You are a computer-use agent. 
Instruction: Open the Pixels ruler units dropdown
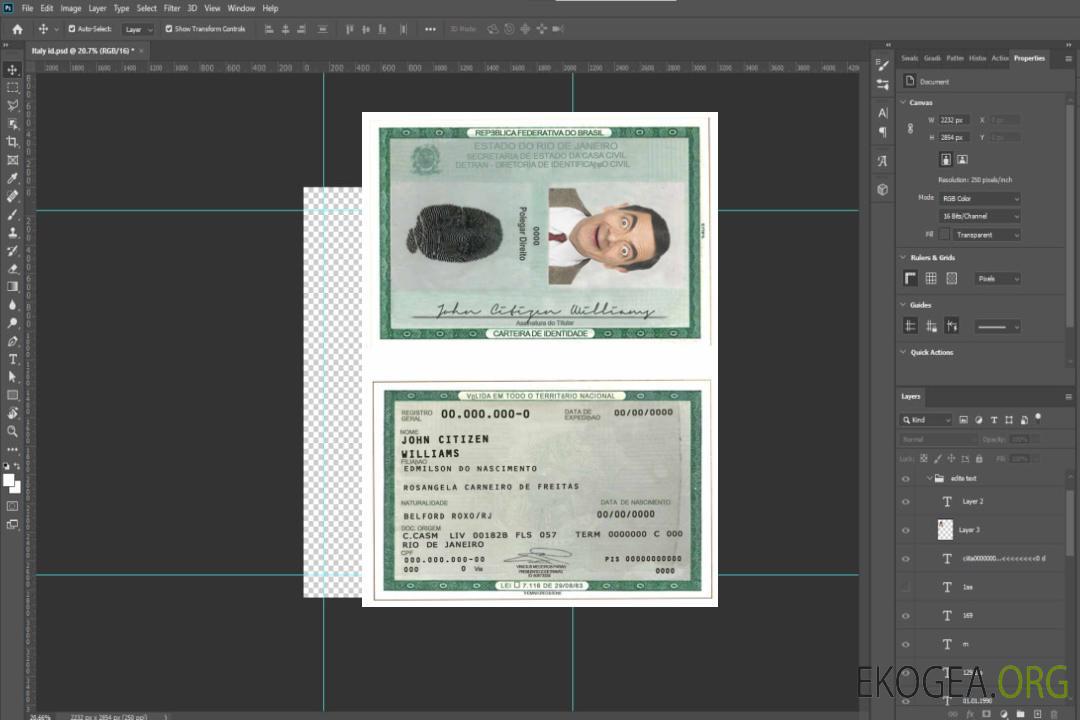(998, 279)
